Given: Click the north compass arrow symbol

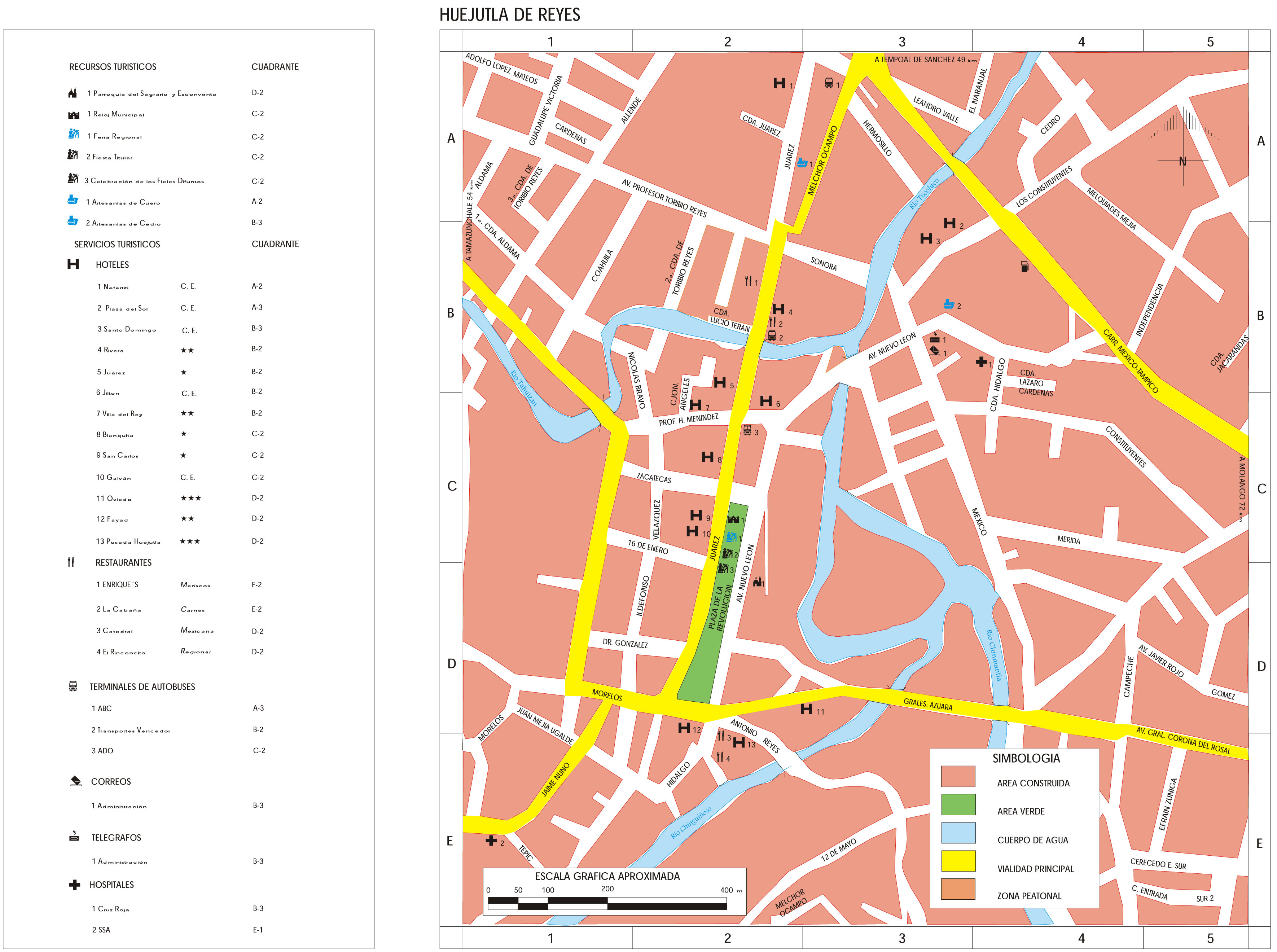Looking at the screenshot, I should (1182, 147).
